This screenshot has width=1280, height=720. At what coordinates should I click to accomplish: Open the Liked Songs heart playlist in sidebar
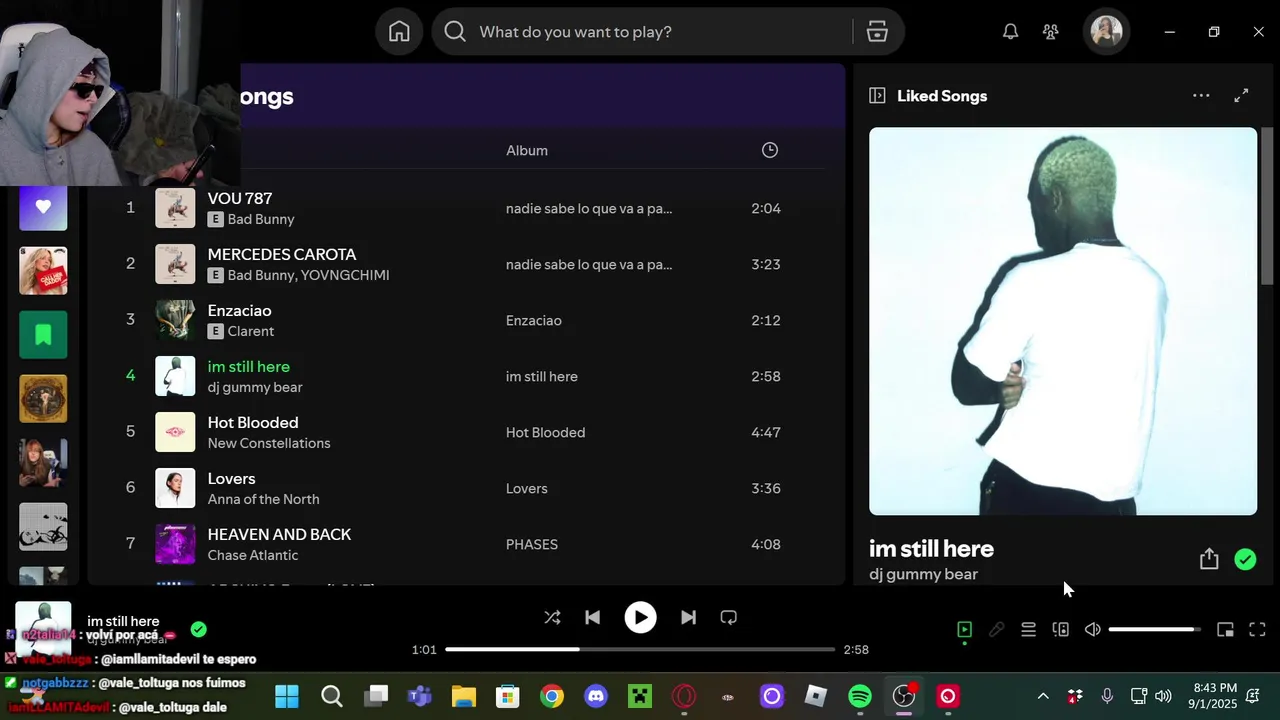tap(43, 207)
